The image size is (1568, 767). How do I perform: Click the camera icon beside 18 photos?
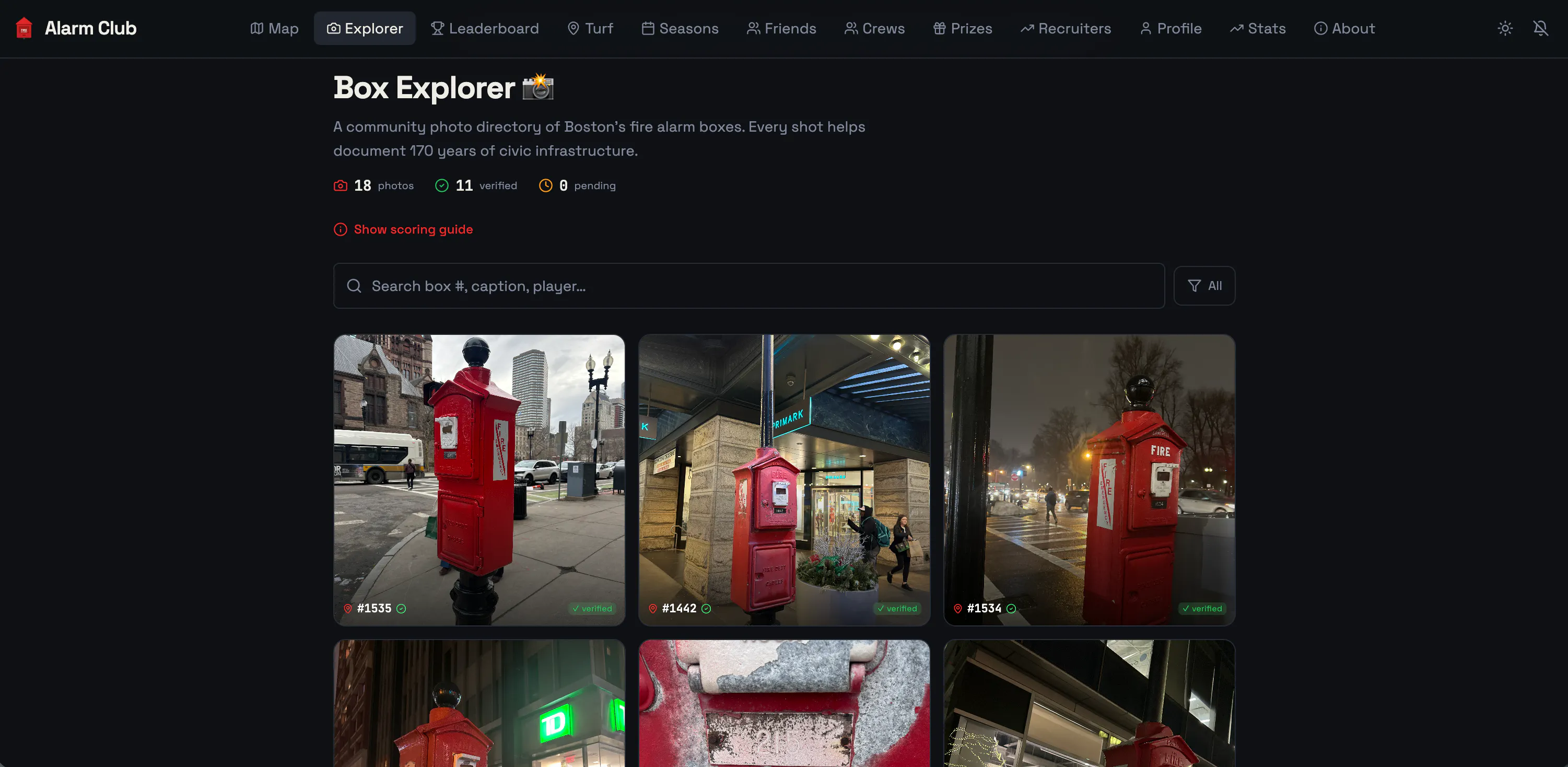(x=340, y=185)
